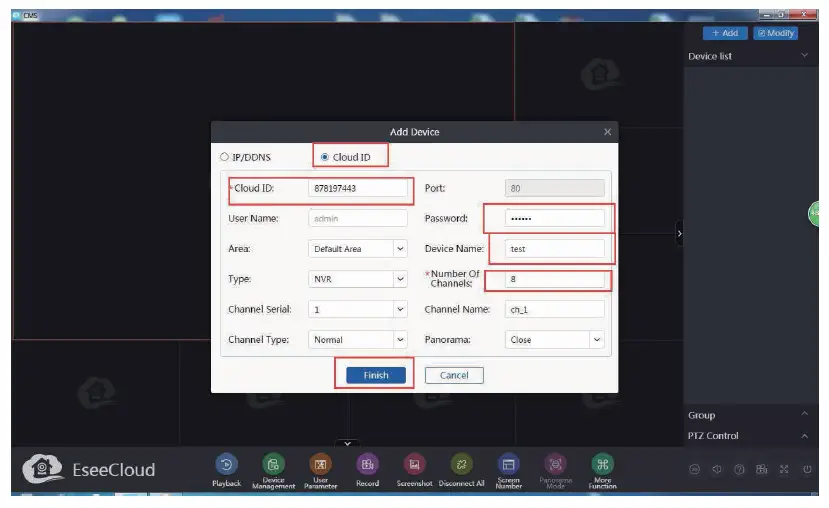The image size is (829, 508).
Task: Click the fullscreen expand icon
Action: (x=784, y=469)
